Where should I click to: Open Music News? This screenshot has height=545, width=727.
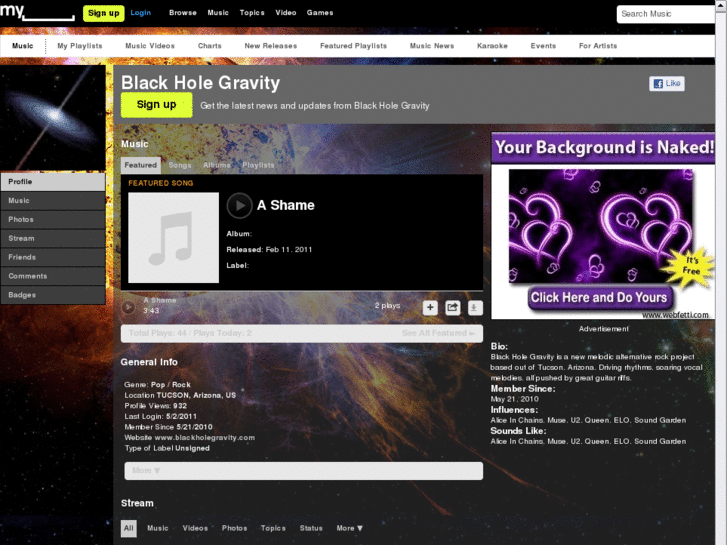pyautogui.click(x=432, y=46)
